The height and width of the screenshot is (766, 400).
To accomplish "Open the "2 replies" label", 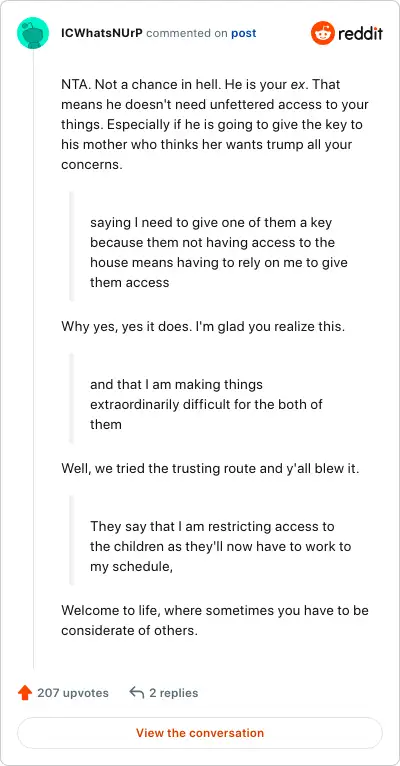I will tap(174, 693).
